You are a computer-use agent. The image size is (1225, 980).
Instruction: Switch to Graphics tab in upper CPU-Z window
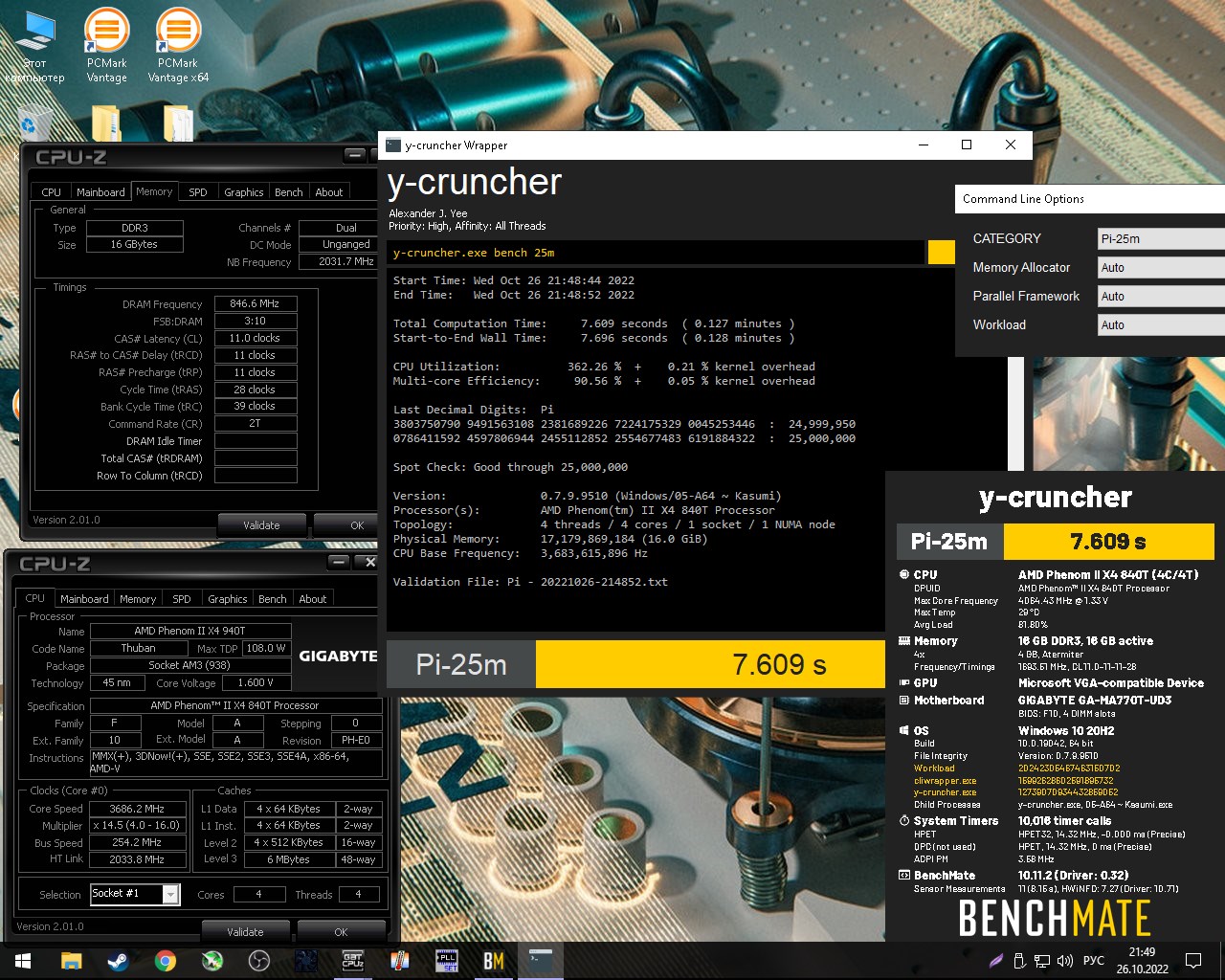click(x=244, y=192)
